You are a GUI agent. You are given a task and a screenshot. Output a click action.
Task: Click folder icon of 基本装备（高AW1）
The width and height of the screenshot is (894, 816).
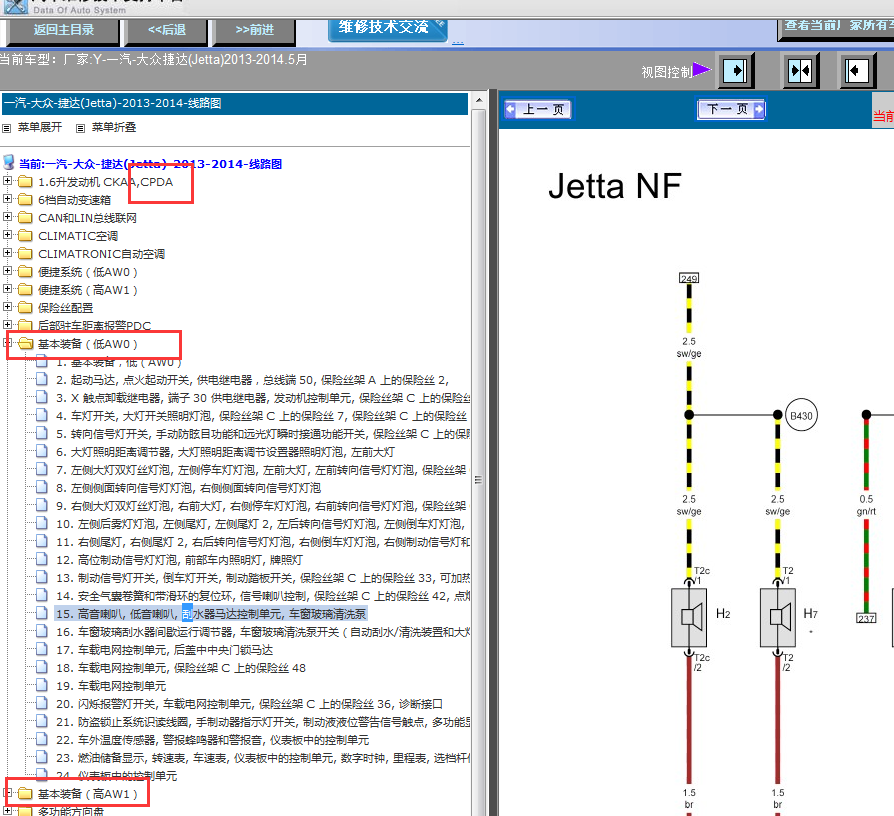25,794
